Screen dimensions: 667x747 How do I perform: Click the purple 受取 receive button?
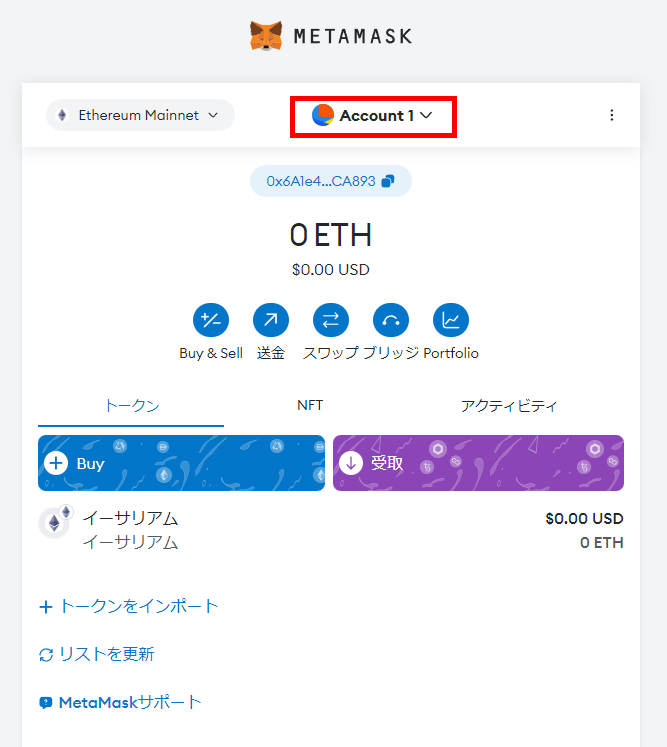478,463
